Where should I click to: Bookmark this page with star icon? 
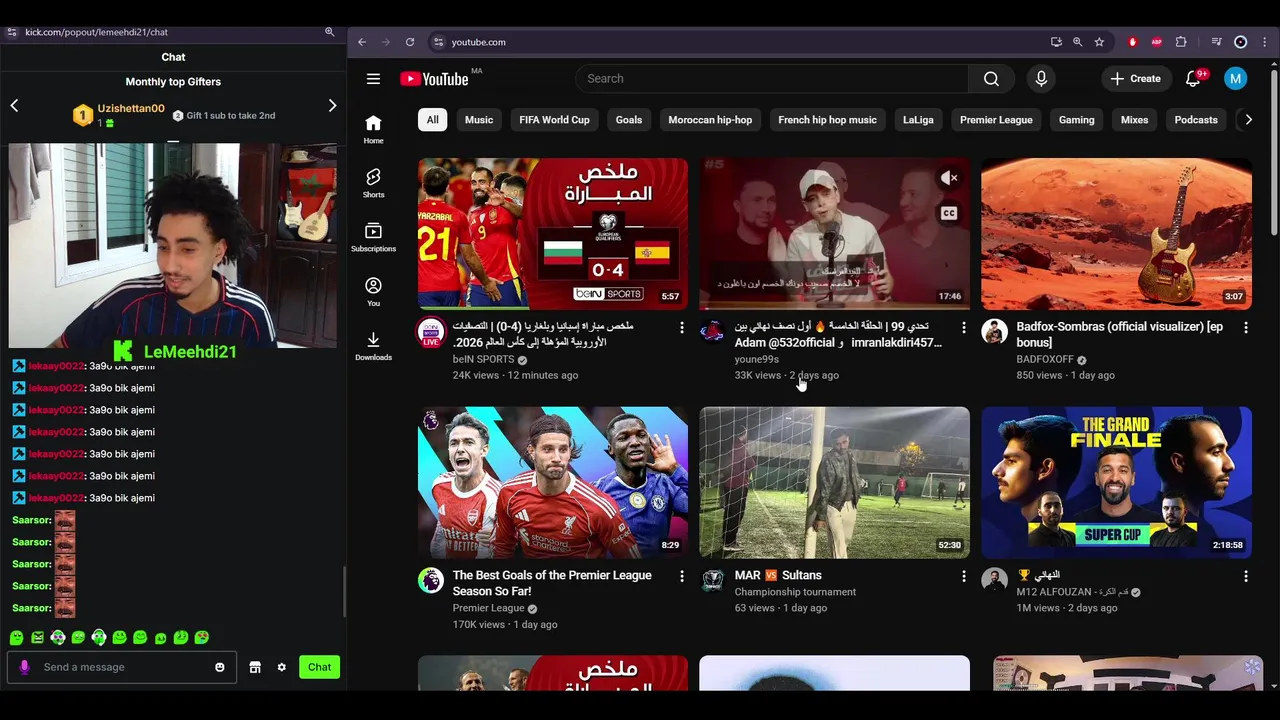click(x=1099, y=42)
